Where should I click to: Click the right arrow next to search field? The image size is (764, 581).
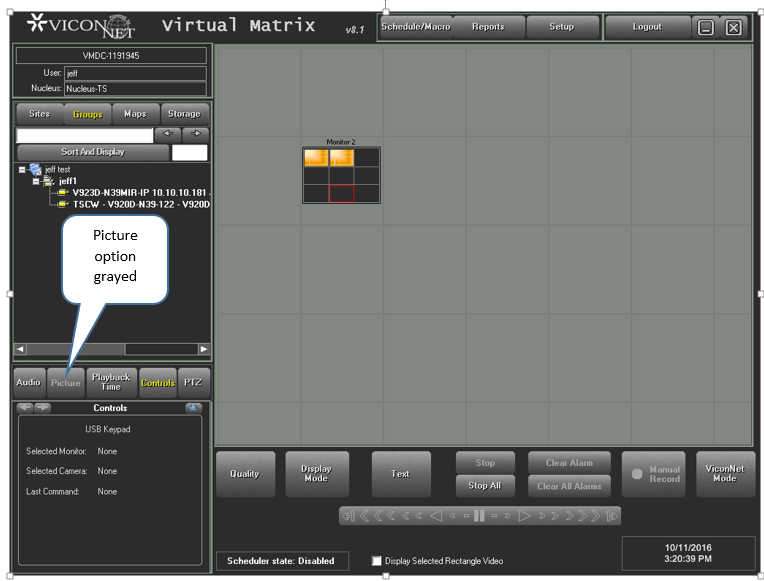(x=196, y=134)
